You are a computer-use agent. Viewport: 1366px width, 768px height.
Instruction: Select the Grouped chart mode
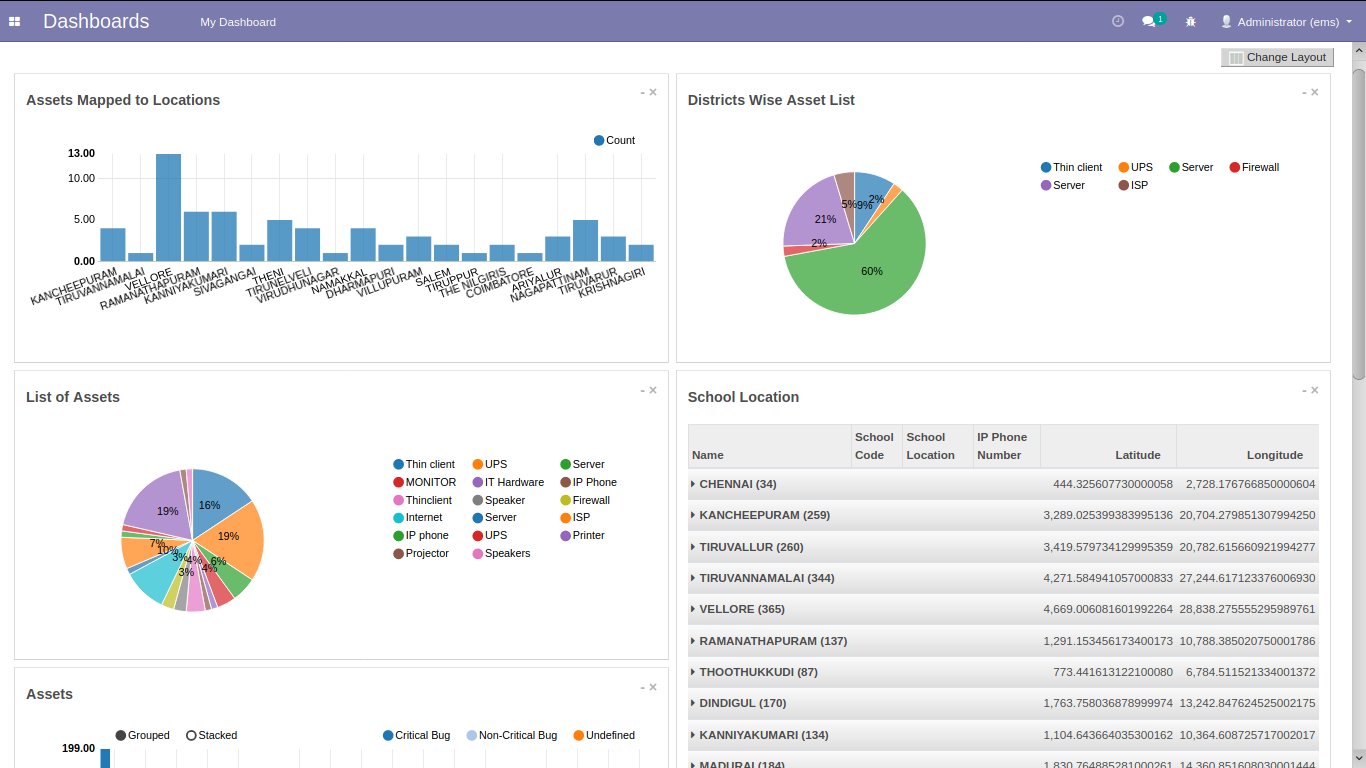[142, 735]
